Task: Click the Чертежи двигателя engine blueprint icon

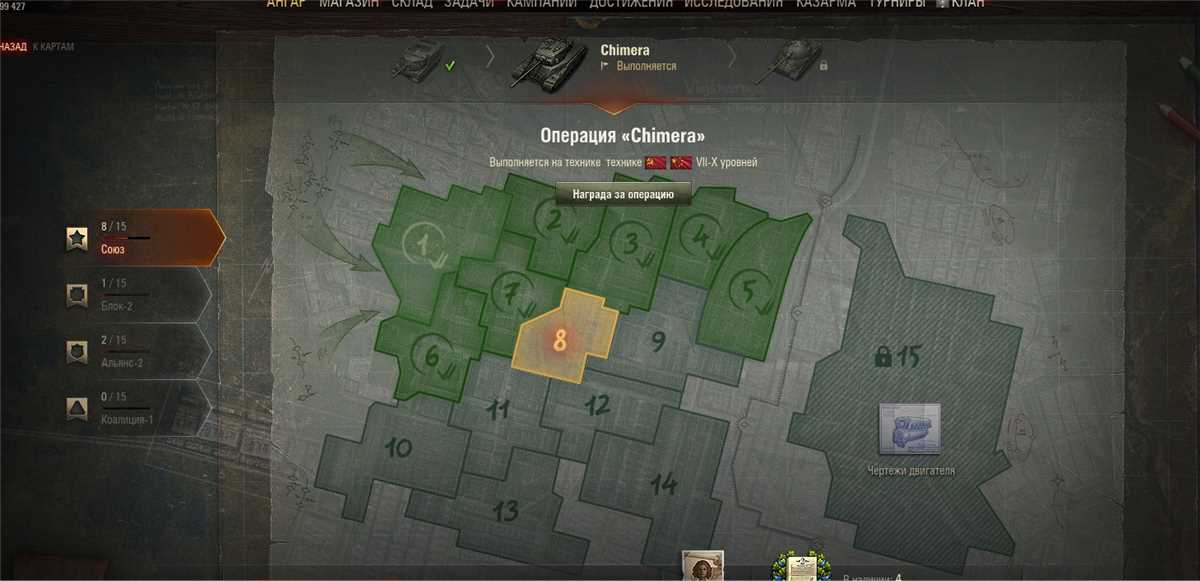Action: tap(910, 430)
